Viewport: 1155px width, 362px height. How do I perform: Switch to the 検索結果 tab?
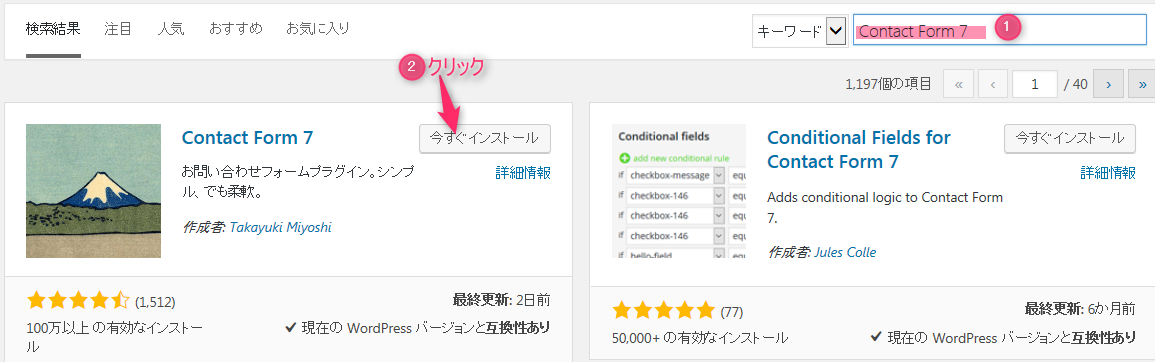coord(53,29)
